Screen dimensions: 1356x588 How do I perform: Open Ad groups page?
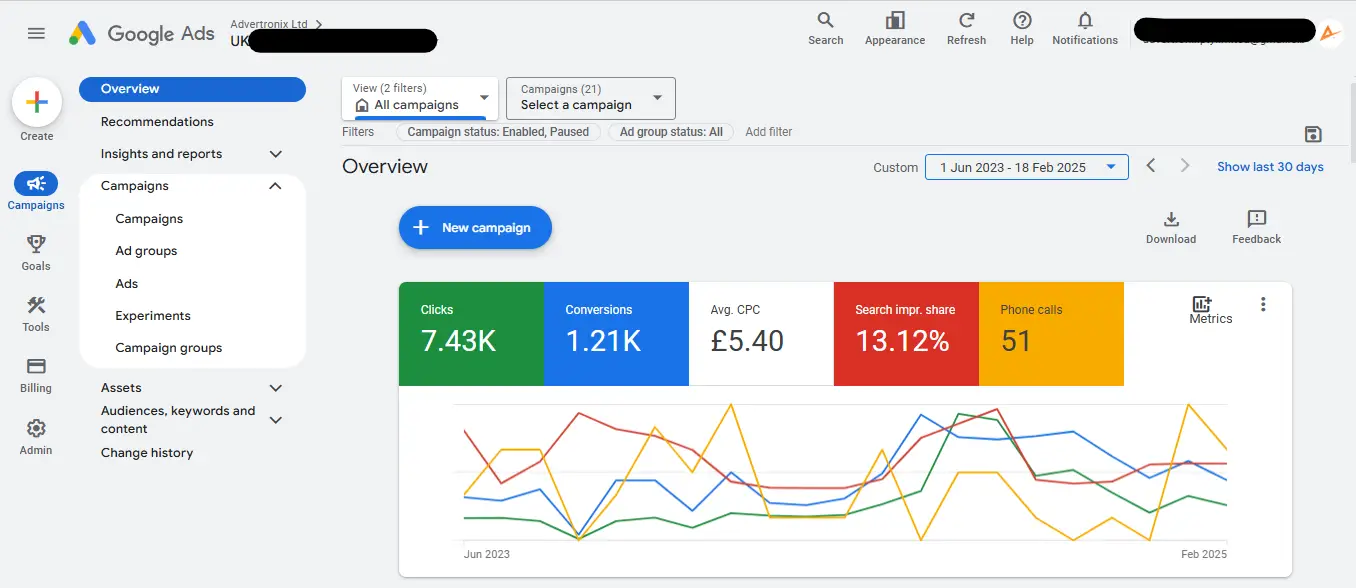146,251
